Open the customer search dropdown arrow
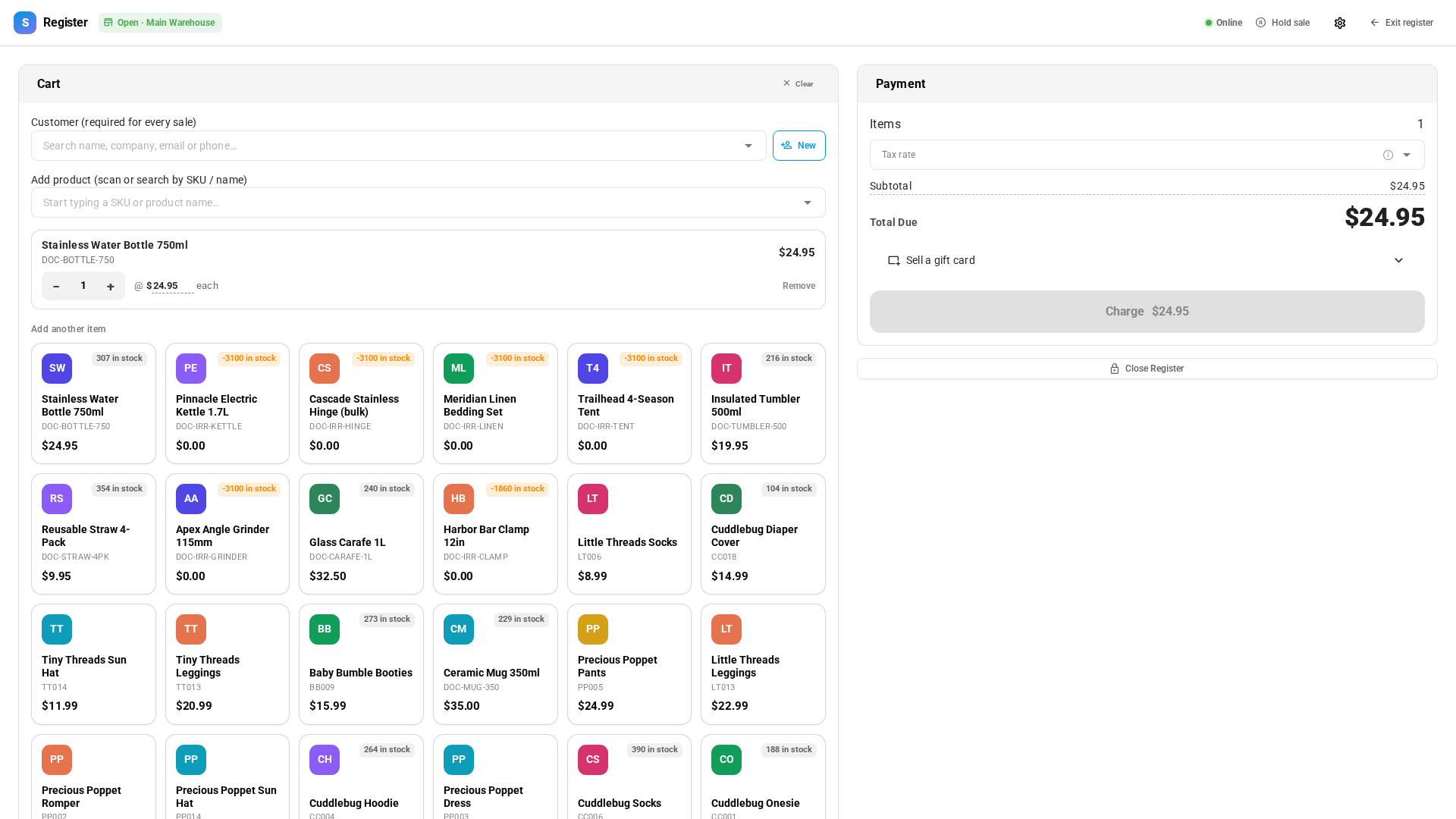 coord(748,146)
